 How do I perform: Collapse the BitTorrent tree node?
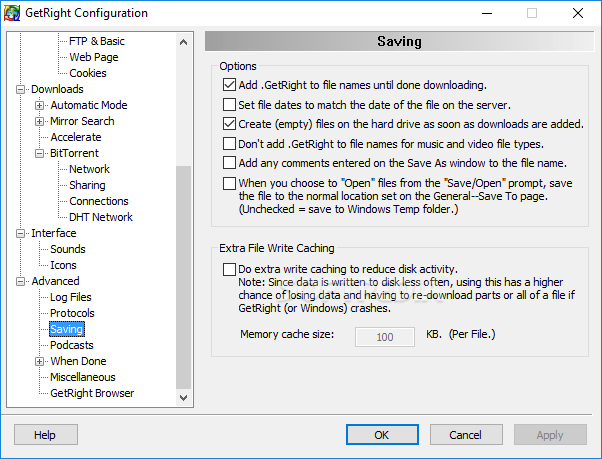coord(39,154)
